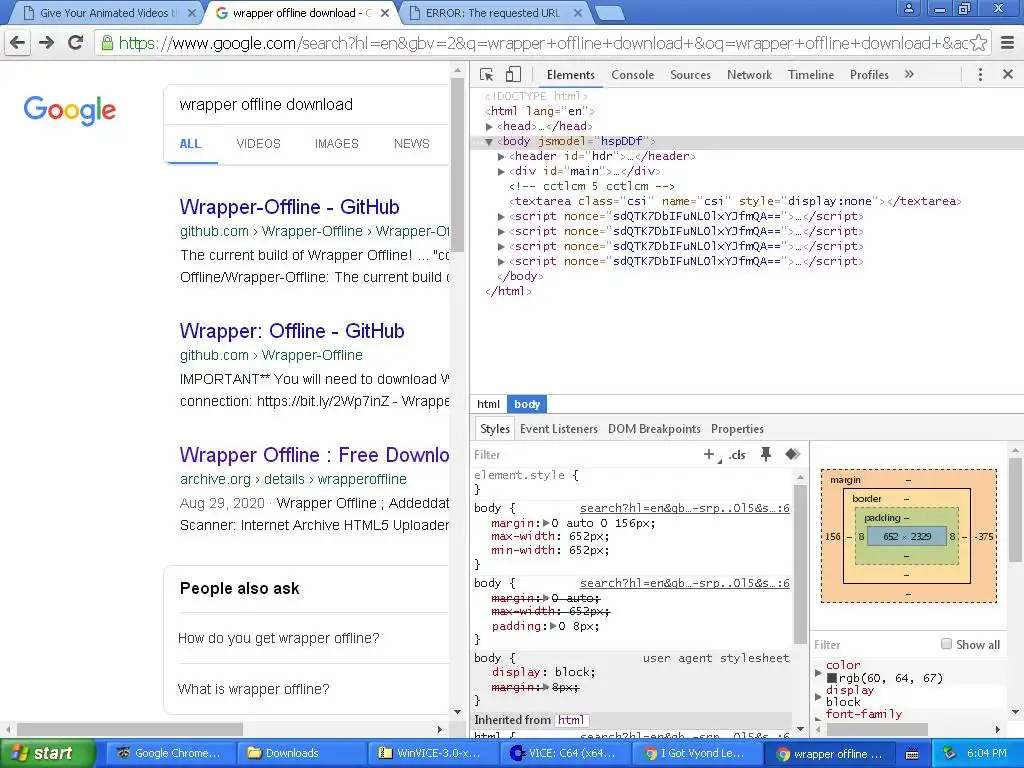Activate DevTools inspect element picker
Screen dimensions: 1024x768
pyautogui.click(x=487, y=74)
